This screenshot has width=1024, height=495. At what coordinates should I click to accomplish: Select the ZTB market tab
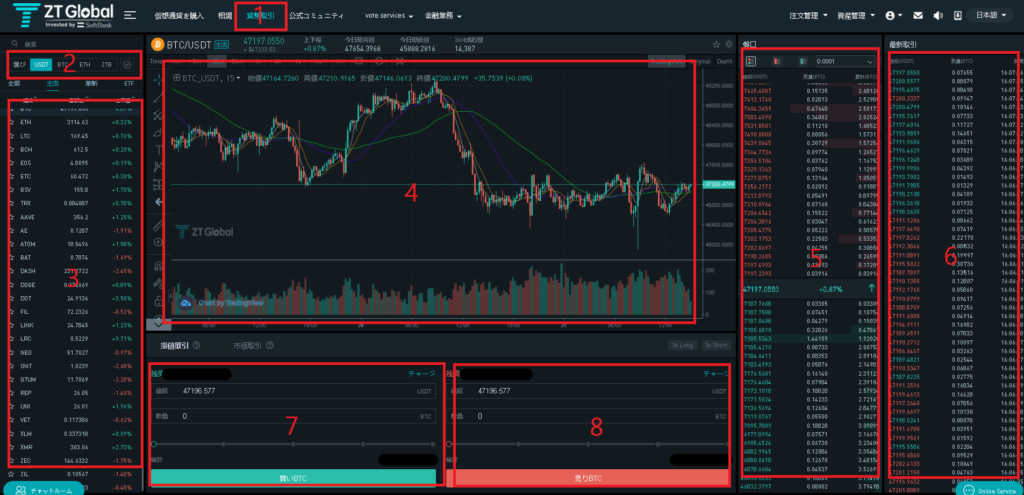click(x=106, y=65)
